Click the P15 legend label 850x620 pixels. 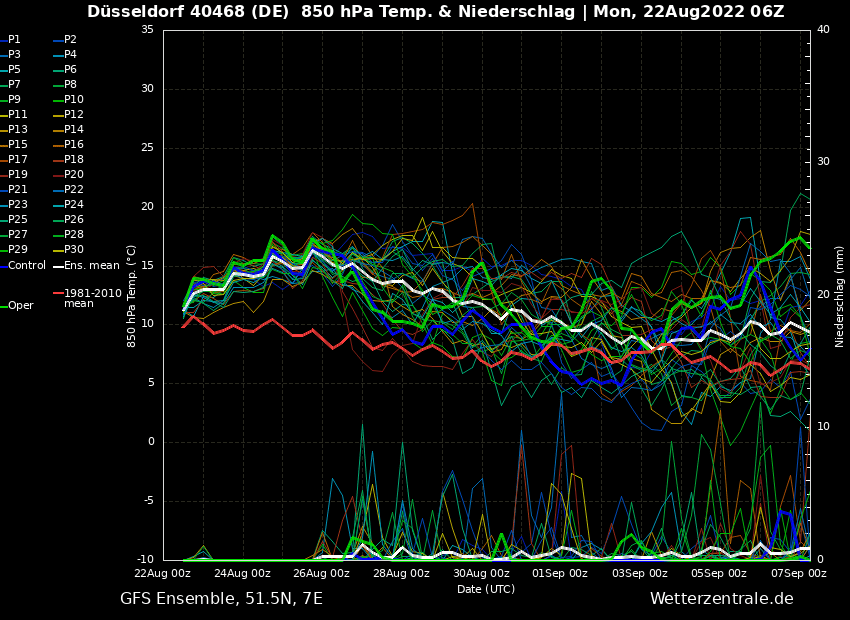[18, 145]
